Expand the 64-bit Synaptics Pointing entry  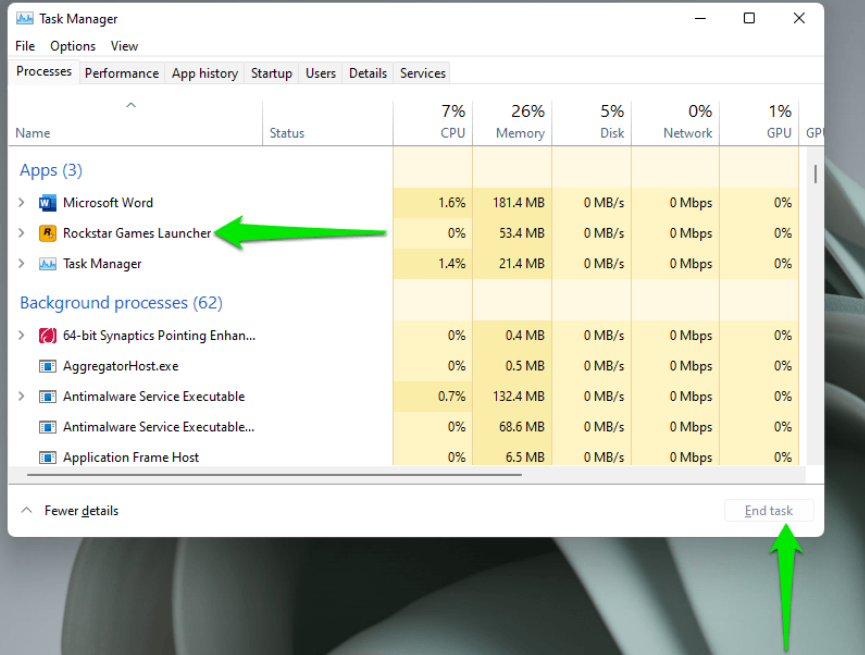[22, 336]
